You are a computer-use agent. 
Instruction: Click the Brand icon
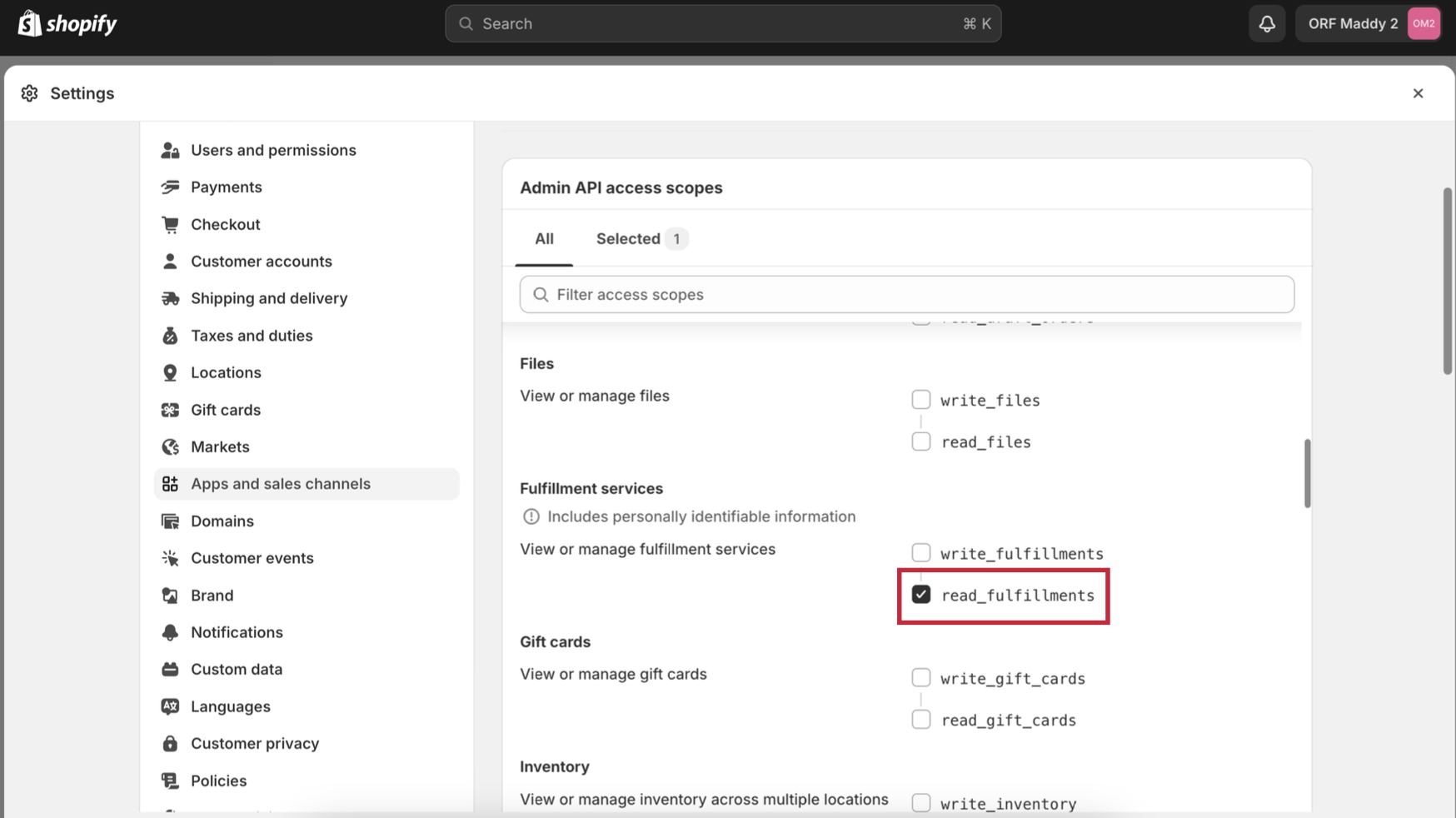[x=170, y=596]
